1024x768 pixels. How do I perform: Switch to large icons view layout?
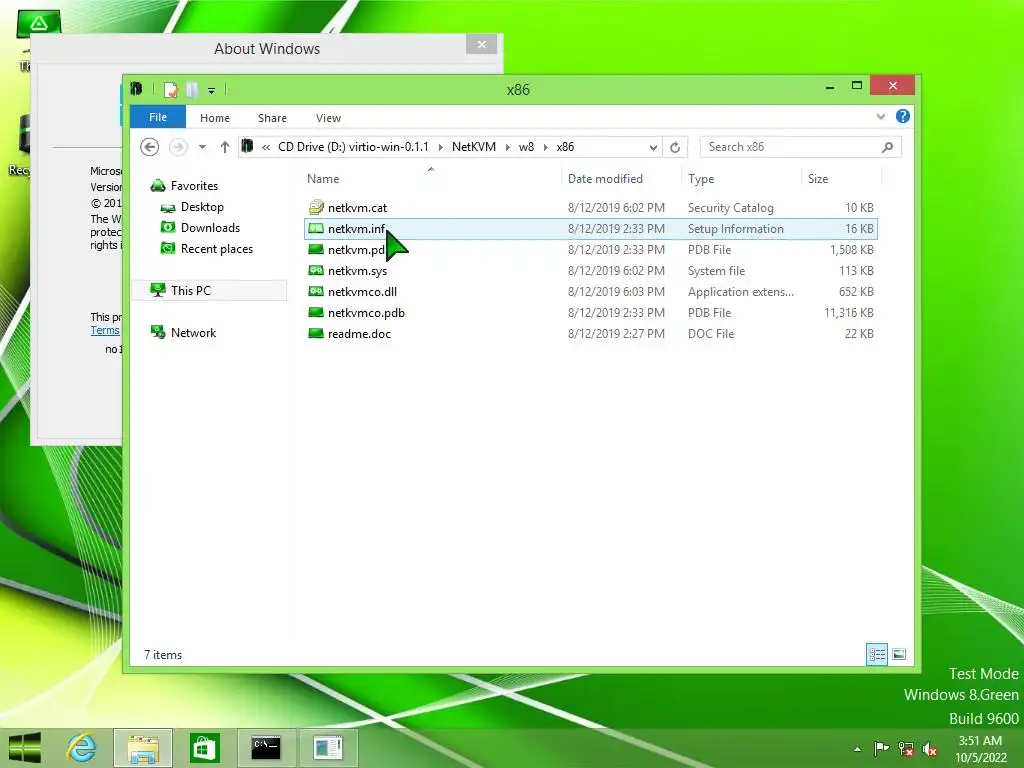[899, 654]
